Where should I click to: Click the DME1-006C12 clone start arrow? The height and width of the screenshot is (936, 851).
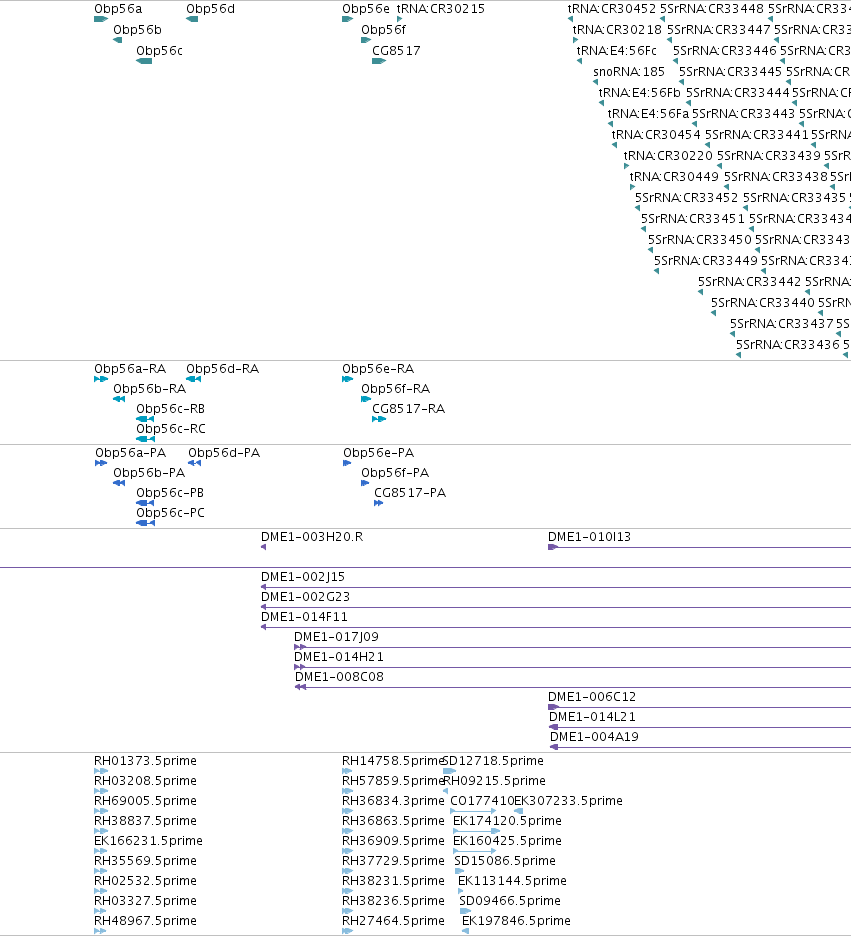pyautogui.click(x=553, y=707)
